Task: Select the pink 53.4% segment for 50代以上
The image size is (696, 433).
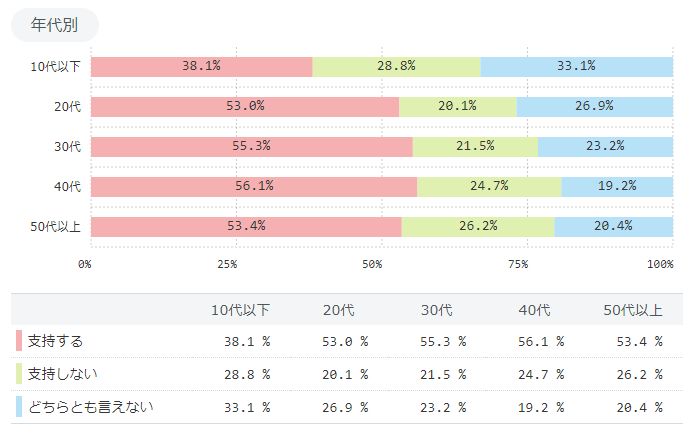Action: 246,226
